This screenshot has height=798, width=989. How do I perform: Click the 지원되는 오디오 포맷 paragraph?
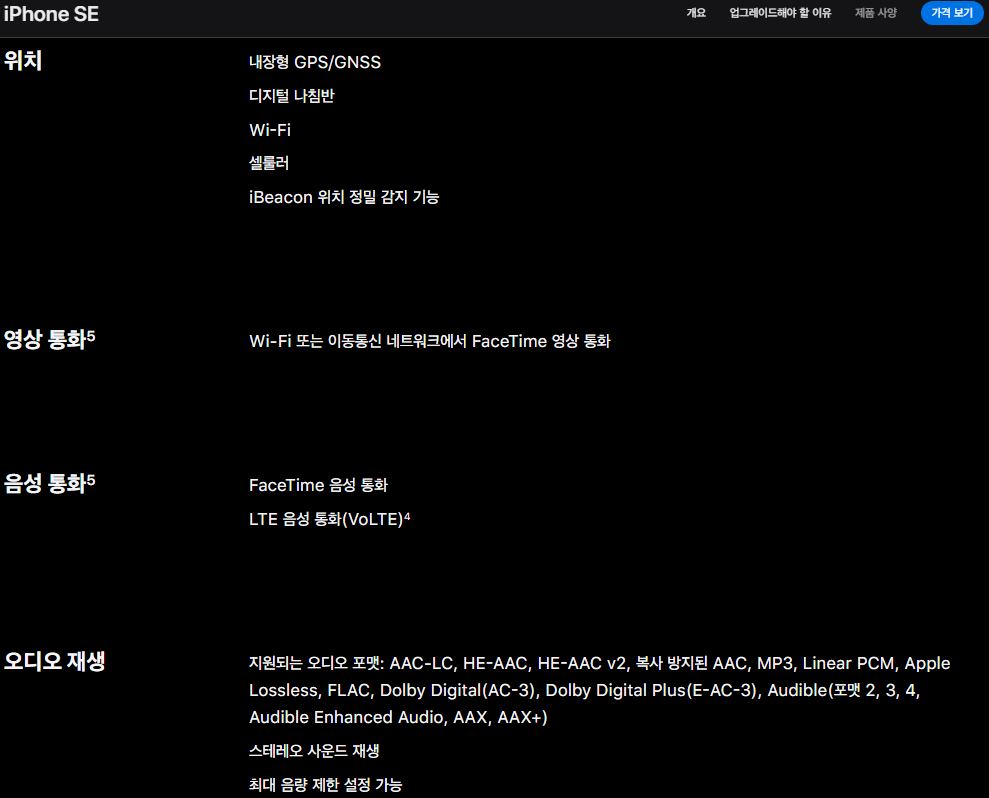tap(599, 690)
